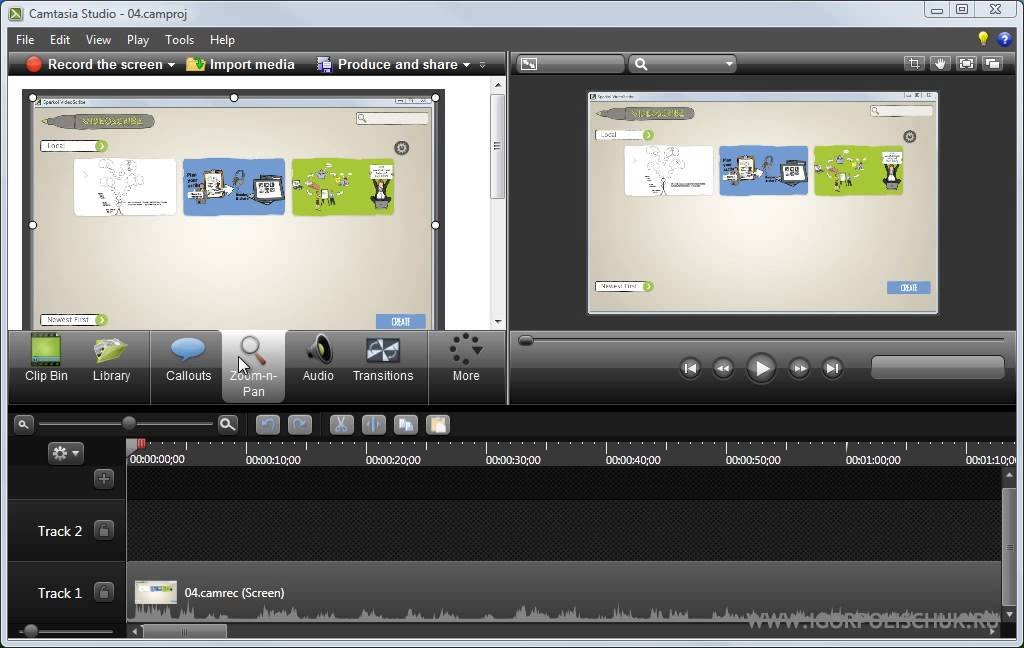Step forward in preview

tap(799, 368)
